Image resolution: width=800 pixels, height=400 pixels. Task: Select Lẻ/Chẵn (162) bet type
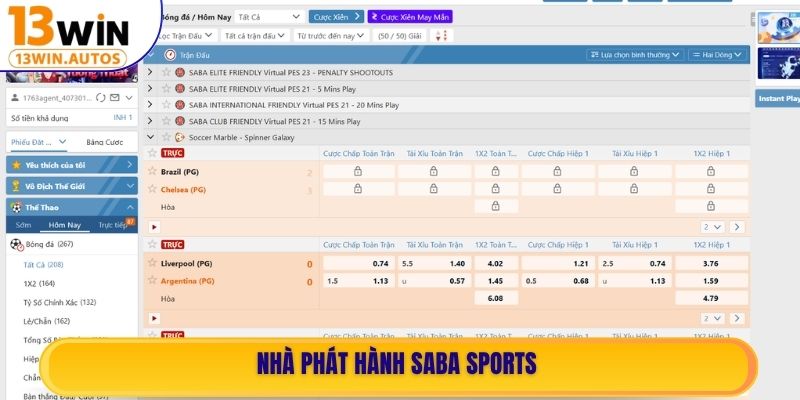click(x=46, y=321)
